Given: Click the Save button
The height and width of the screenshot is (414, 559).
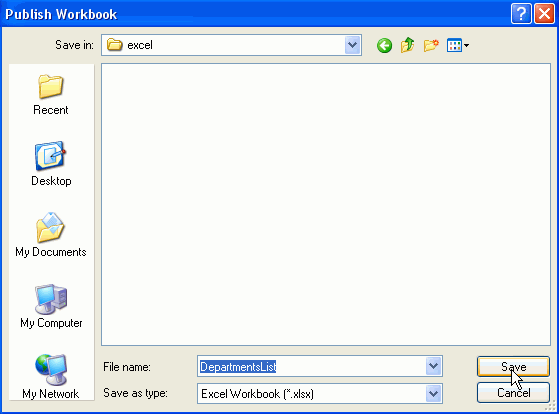Looking at the screenshot, I should 513,366.
